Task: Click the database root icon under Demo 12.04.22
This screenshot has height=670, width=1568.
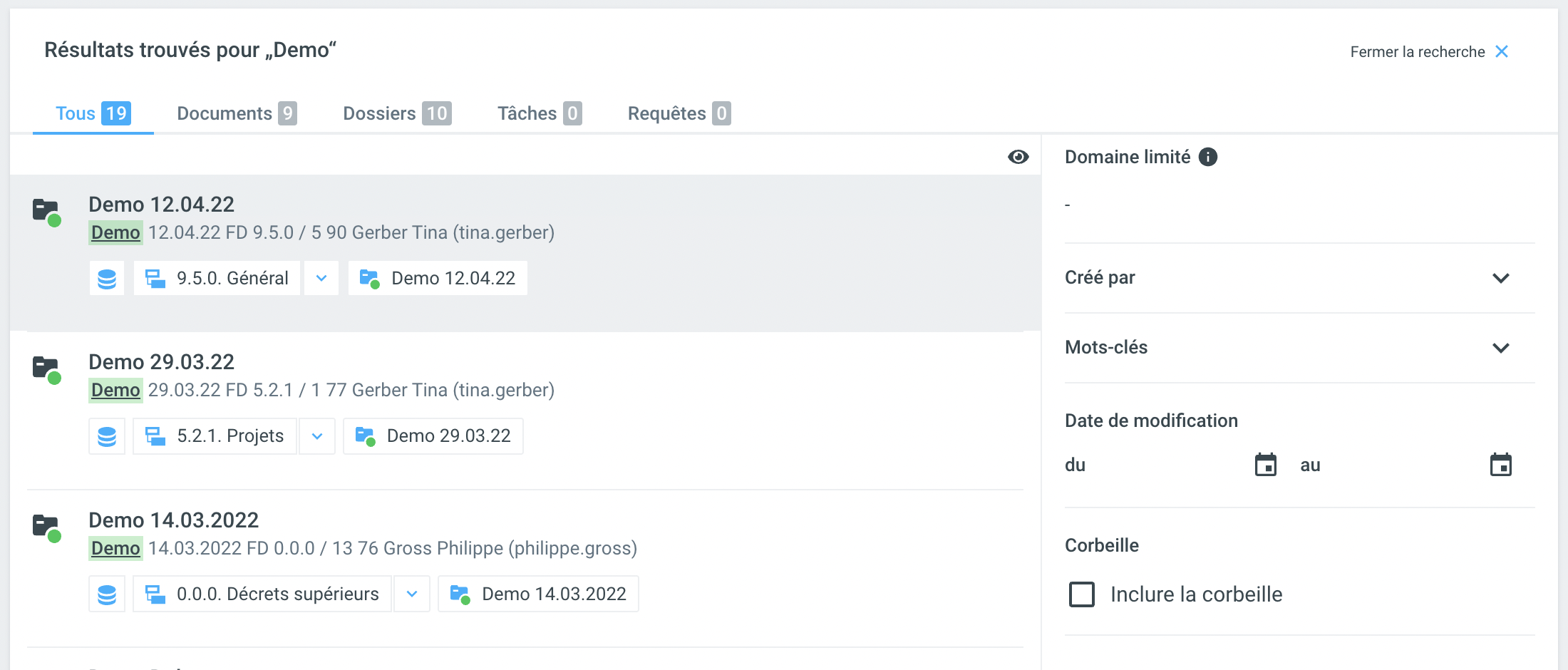Action: point(107,279)
